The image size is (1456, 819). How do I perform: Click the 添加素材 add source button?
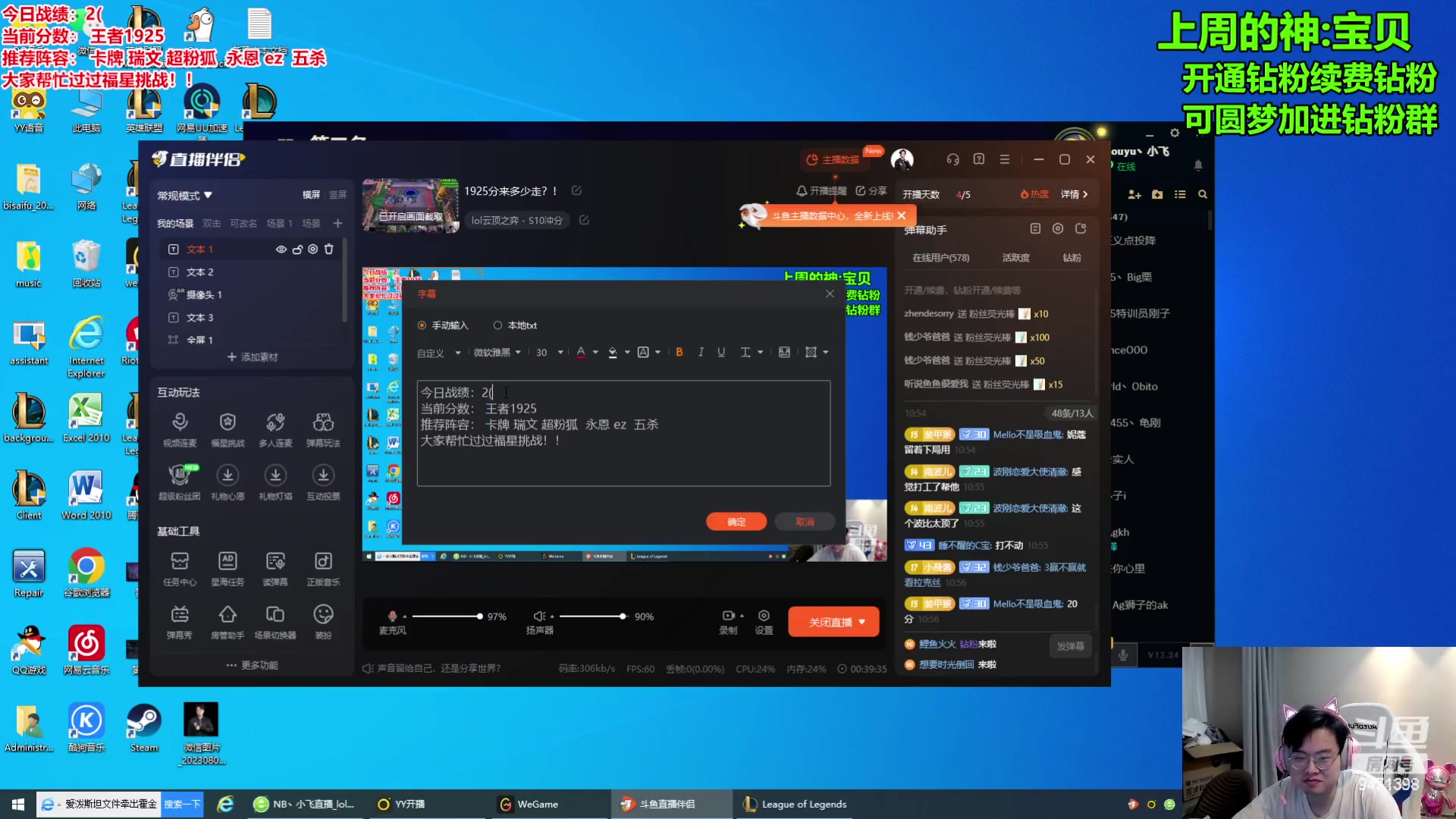(253, 357)
